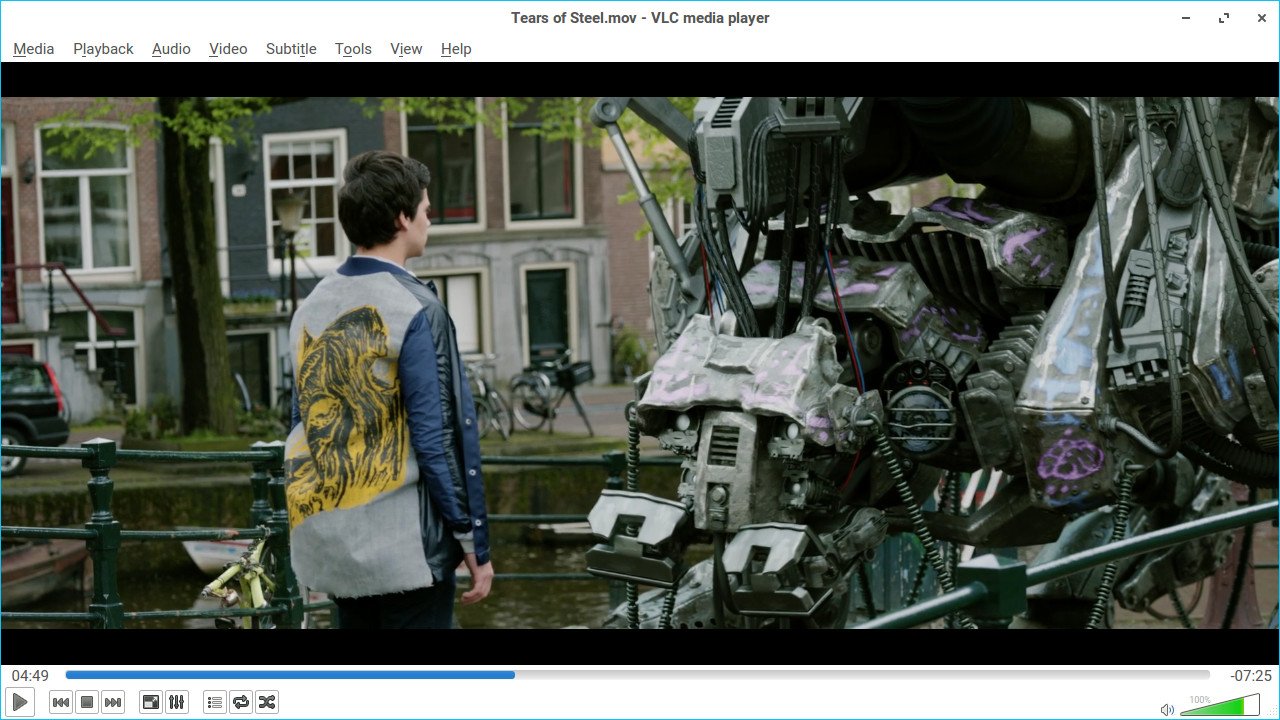Screen dimensions: 1280x720
Task: Toggle fullscreen video mode
Action: pos(151,702)
